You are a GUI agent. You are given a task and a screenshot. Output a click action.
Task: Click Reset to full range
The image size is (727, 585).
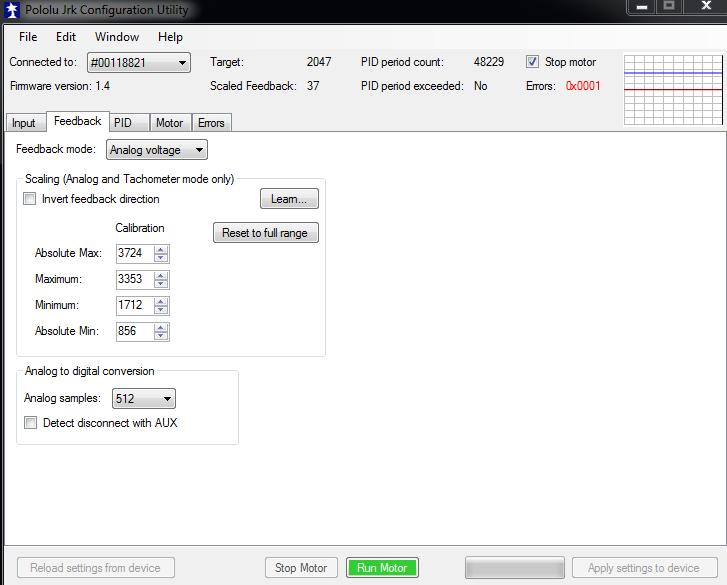266,233
